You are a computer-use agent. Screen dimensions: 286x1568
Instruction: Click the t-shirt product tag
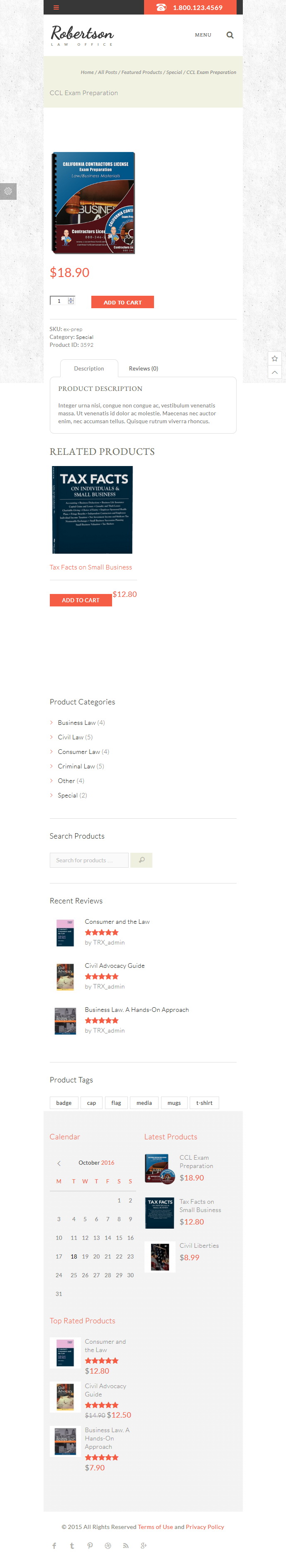(x=204, y=1103)
